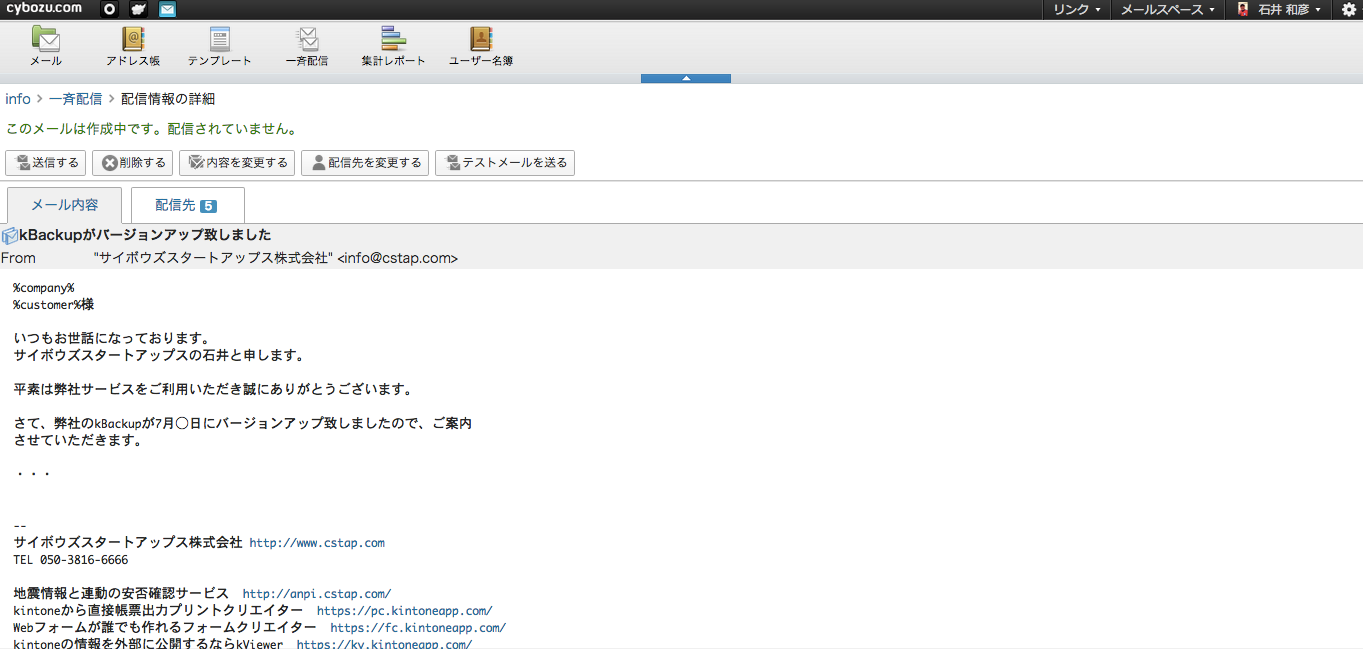Open the アドレス帳 address book icon
Screen dimensions: 1363x649
pos(133,46)
